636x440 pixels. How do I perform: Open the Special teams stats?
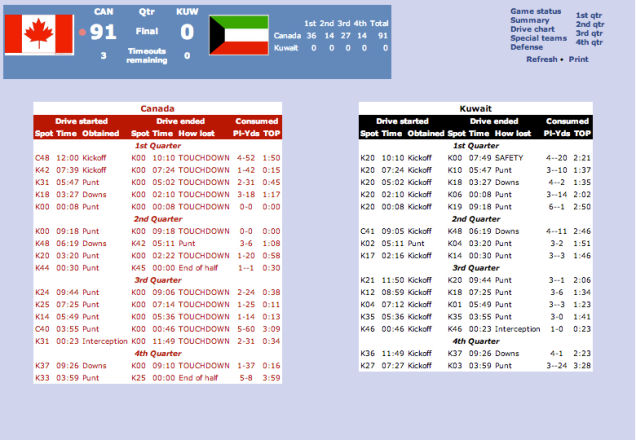click(538, 38)
